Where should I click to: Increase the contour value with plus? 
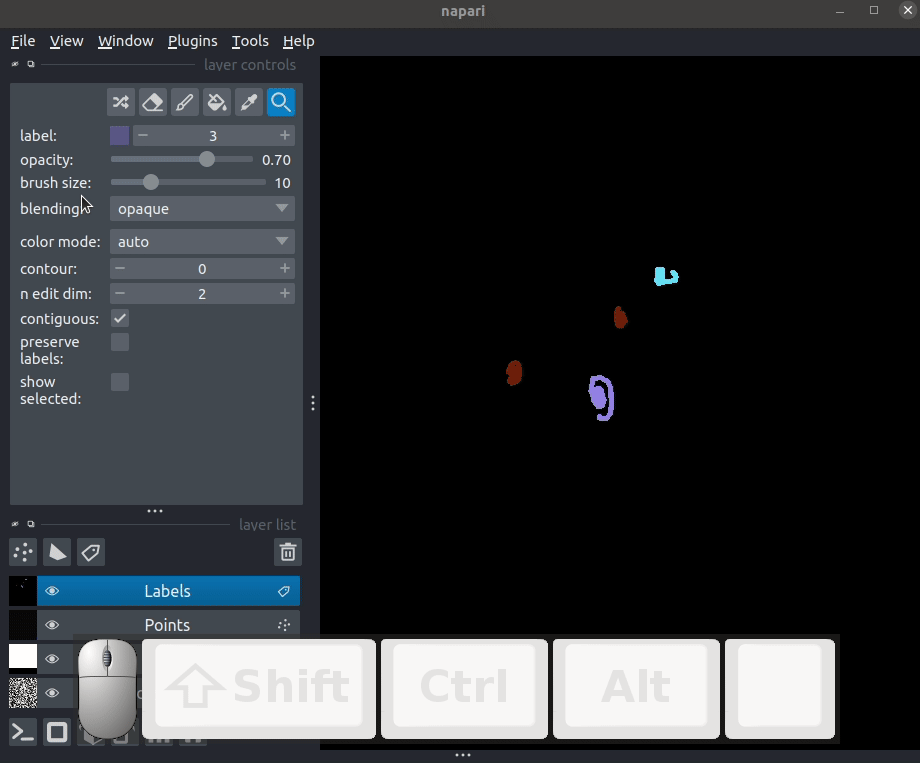(x=284, y=268)
